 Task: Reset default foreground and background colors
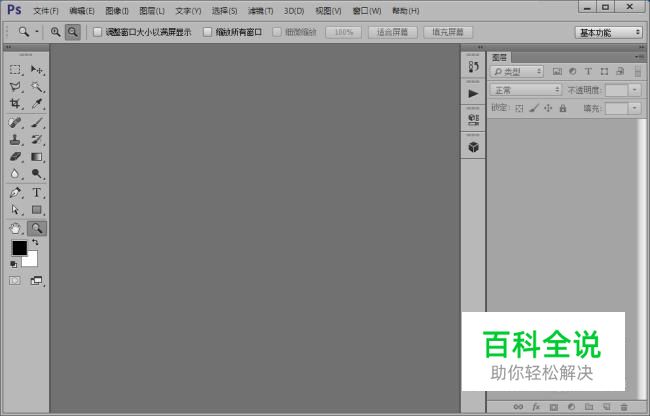click(x=14, y=264)
